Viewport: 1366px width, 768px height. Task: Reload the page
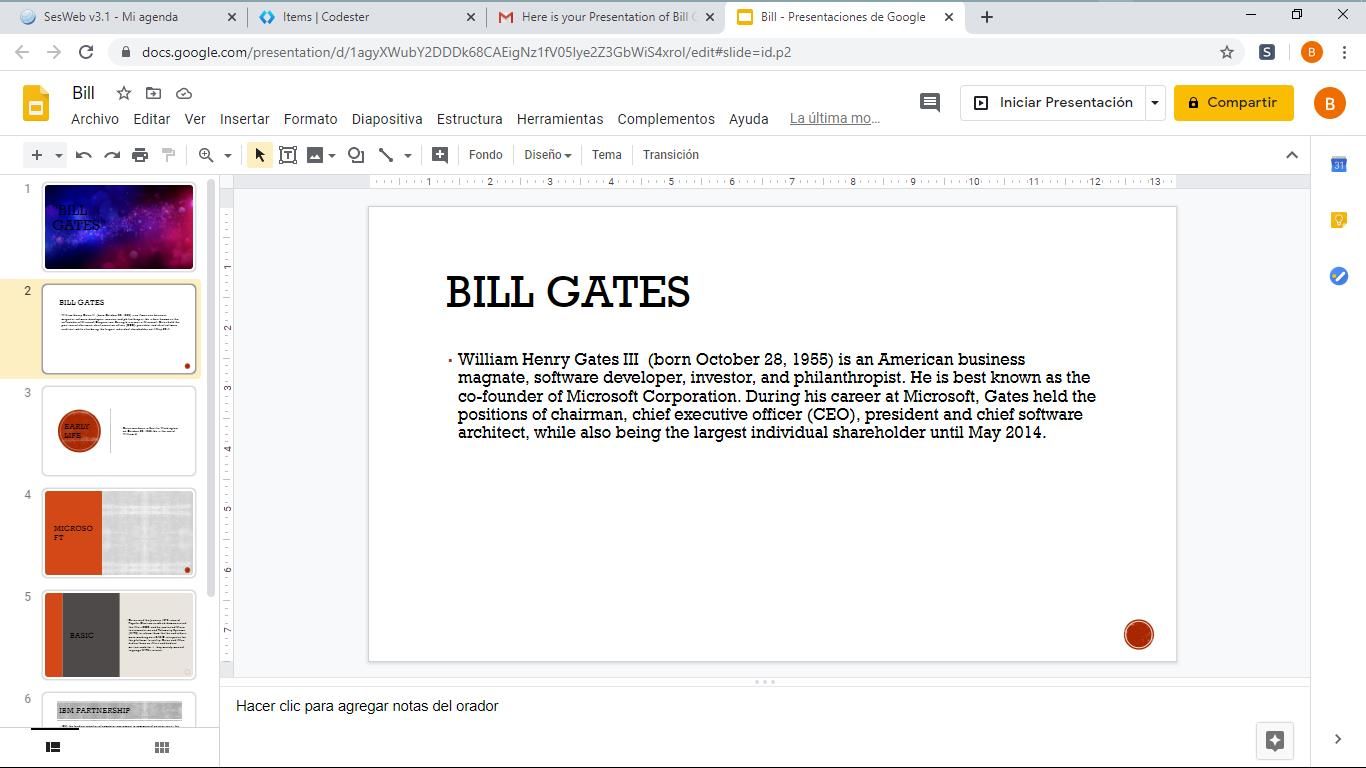pos(86,52)
